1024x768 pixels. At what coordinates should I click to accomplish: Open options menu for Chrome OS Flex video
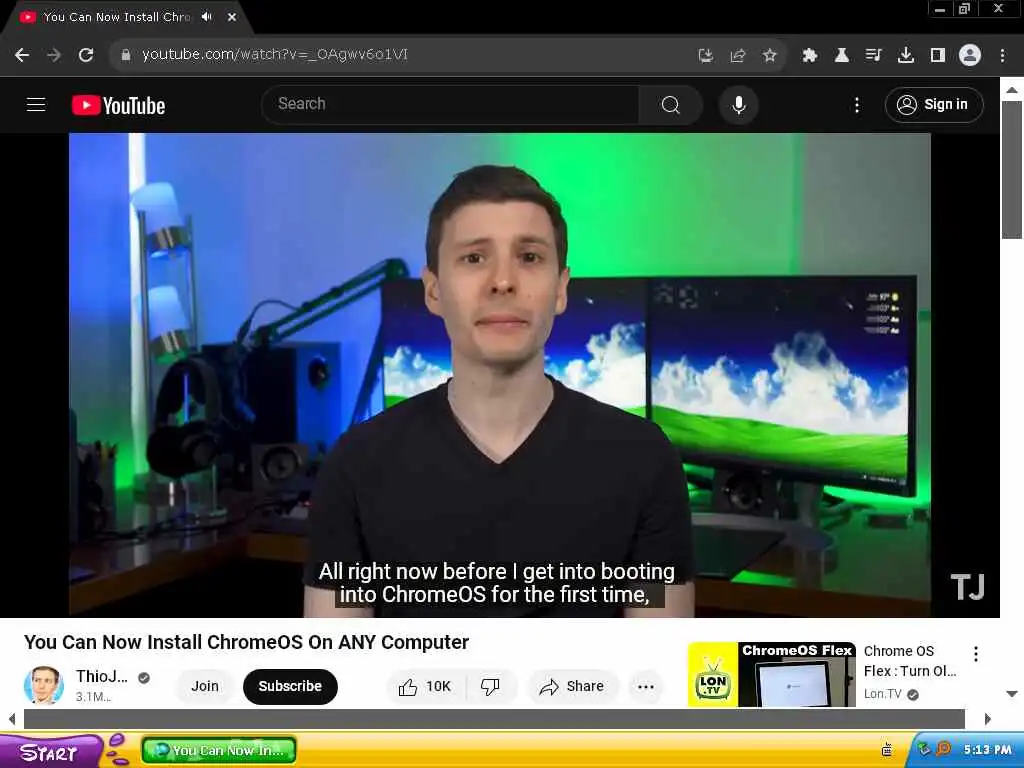pos(976,654)
